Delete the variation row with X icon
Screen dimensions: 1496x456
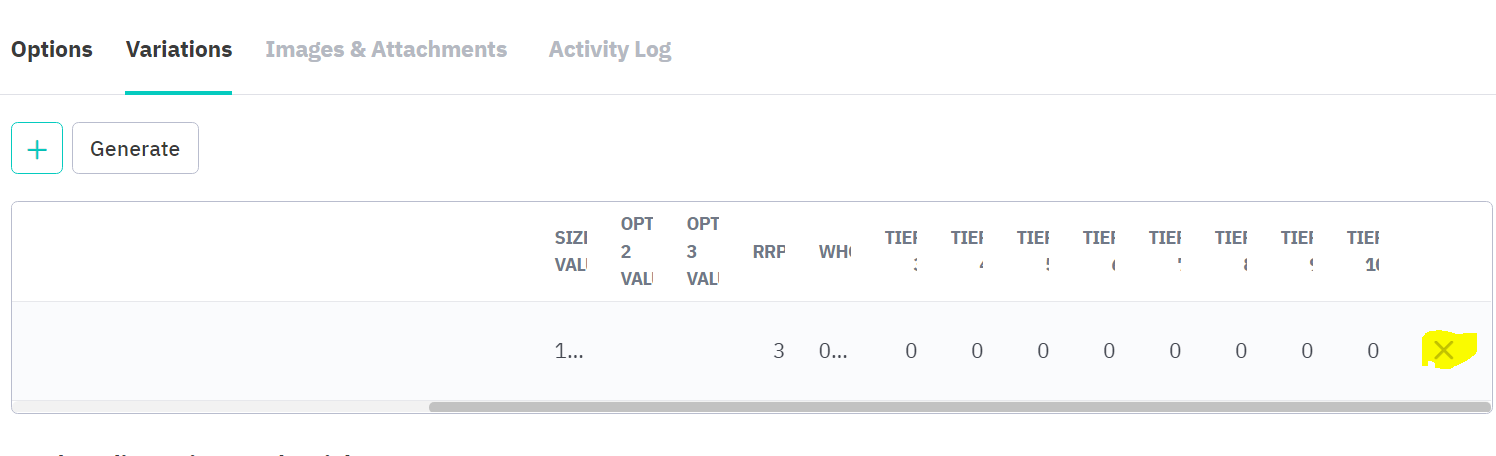1443,350
